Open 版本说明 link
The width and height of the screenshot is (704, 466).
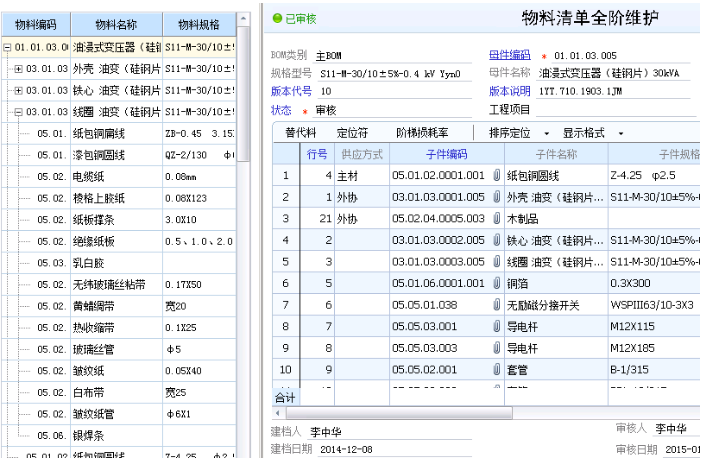pyautogui.click(x=510, y=91)
